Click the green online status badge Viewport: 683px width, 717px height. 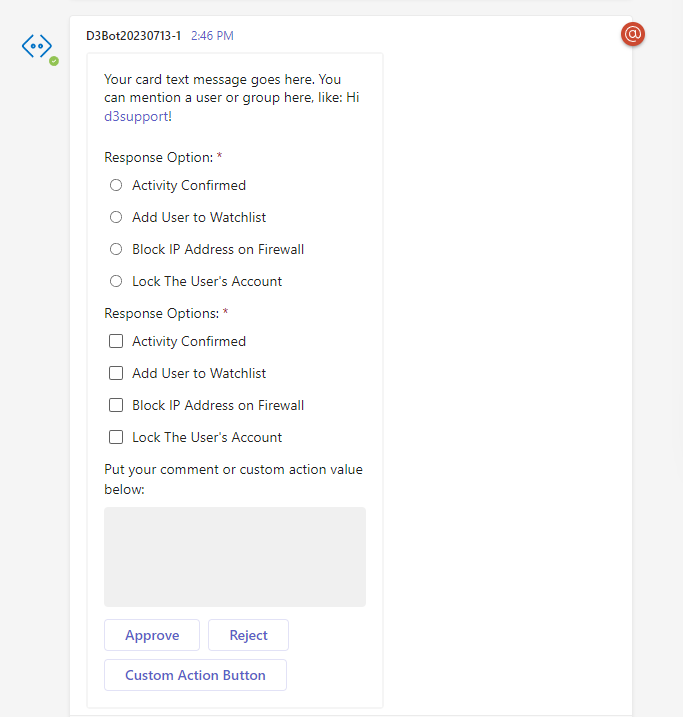tap(54, 61)
